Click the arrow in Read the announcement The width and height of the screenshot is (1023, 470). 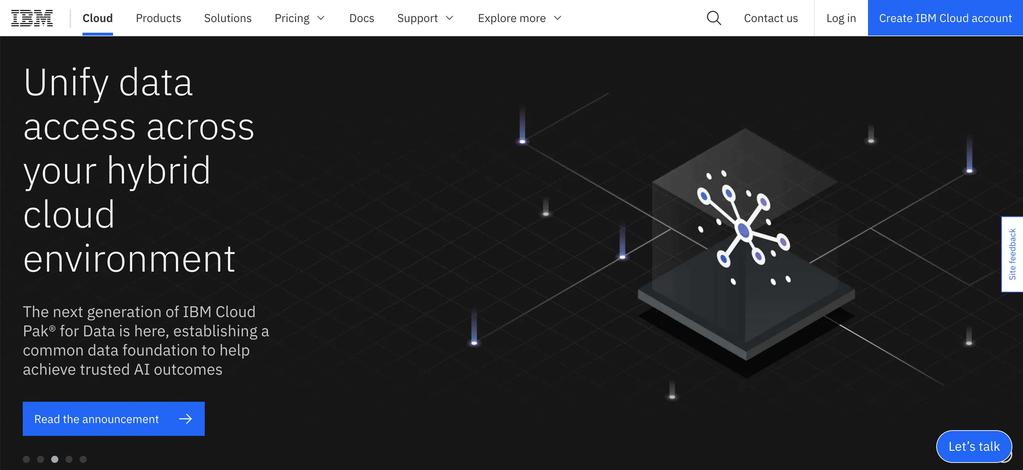tap(185, 418)
